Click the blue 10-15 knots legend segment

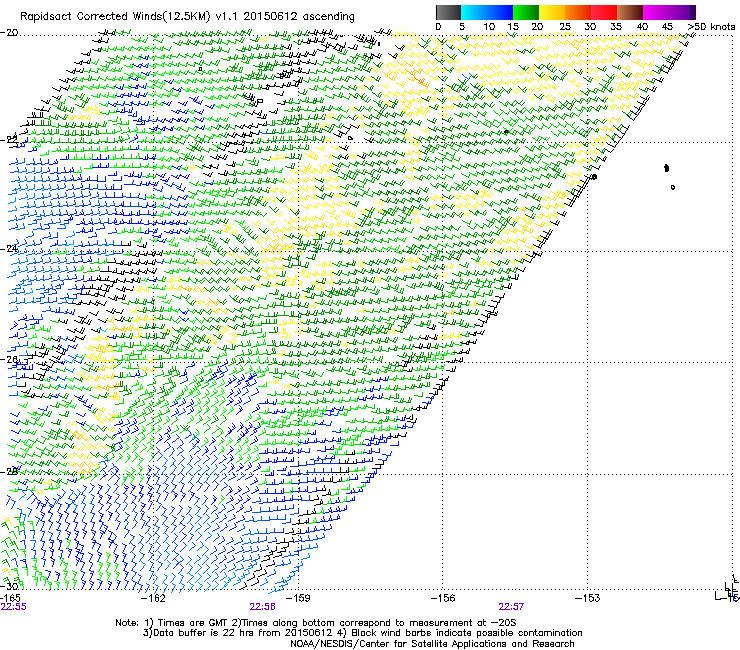pos(500,12)
